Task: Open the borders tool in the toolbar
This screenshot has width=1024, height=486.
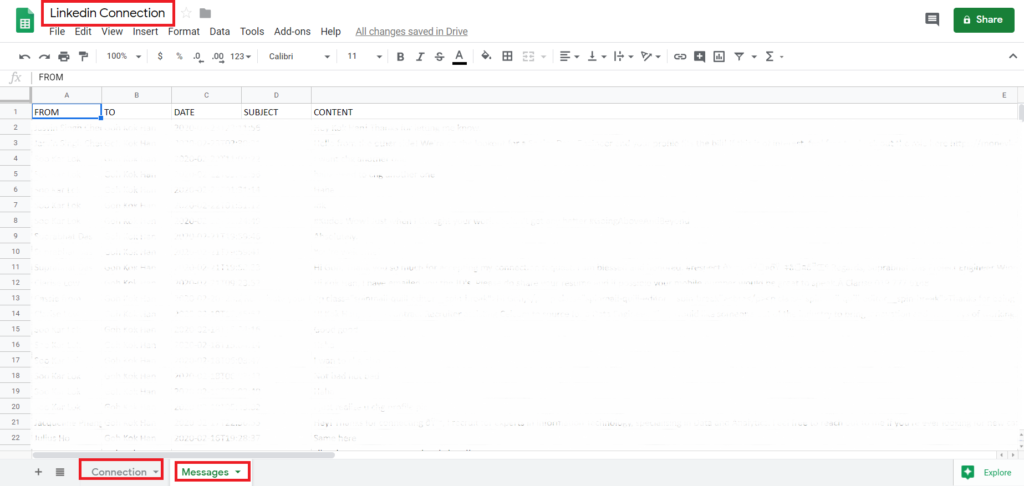Action: coord(507,56)
